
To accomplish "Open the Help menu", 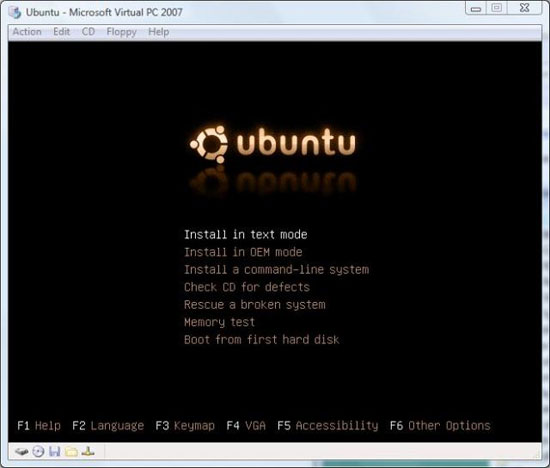I will pos(159,32).
